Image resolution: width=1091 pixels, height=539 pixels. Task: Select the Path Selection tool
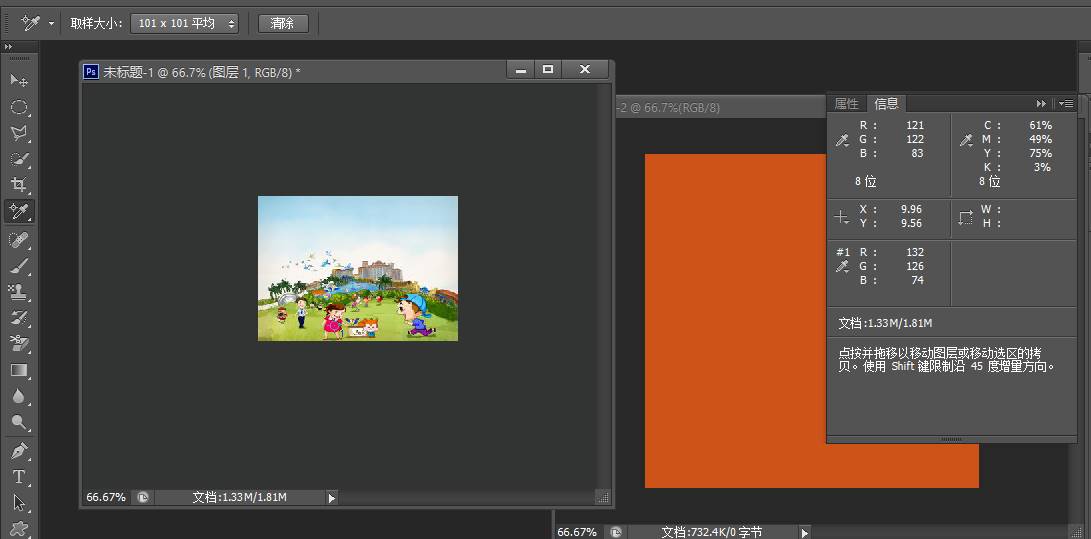pos(19,503)
